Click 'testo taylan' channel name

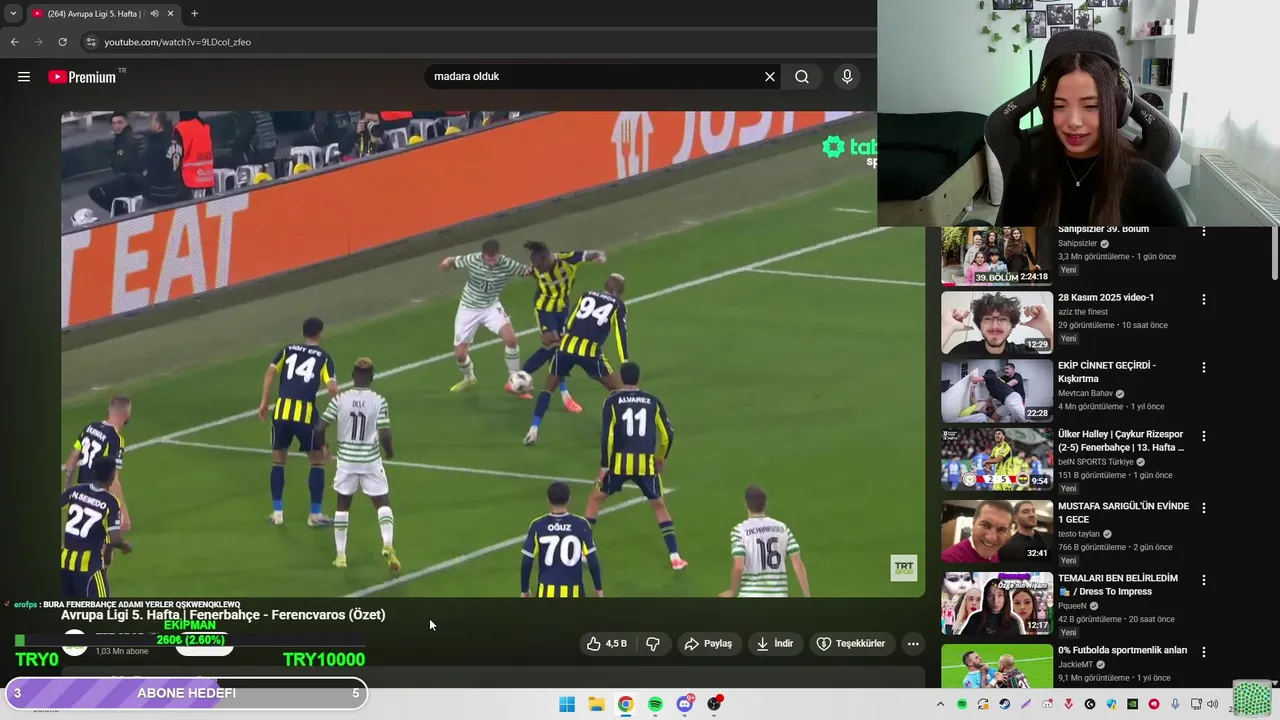click(1080, 534)
